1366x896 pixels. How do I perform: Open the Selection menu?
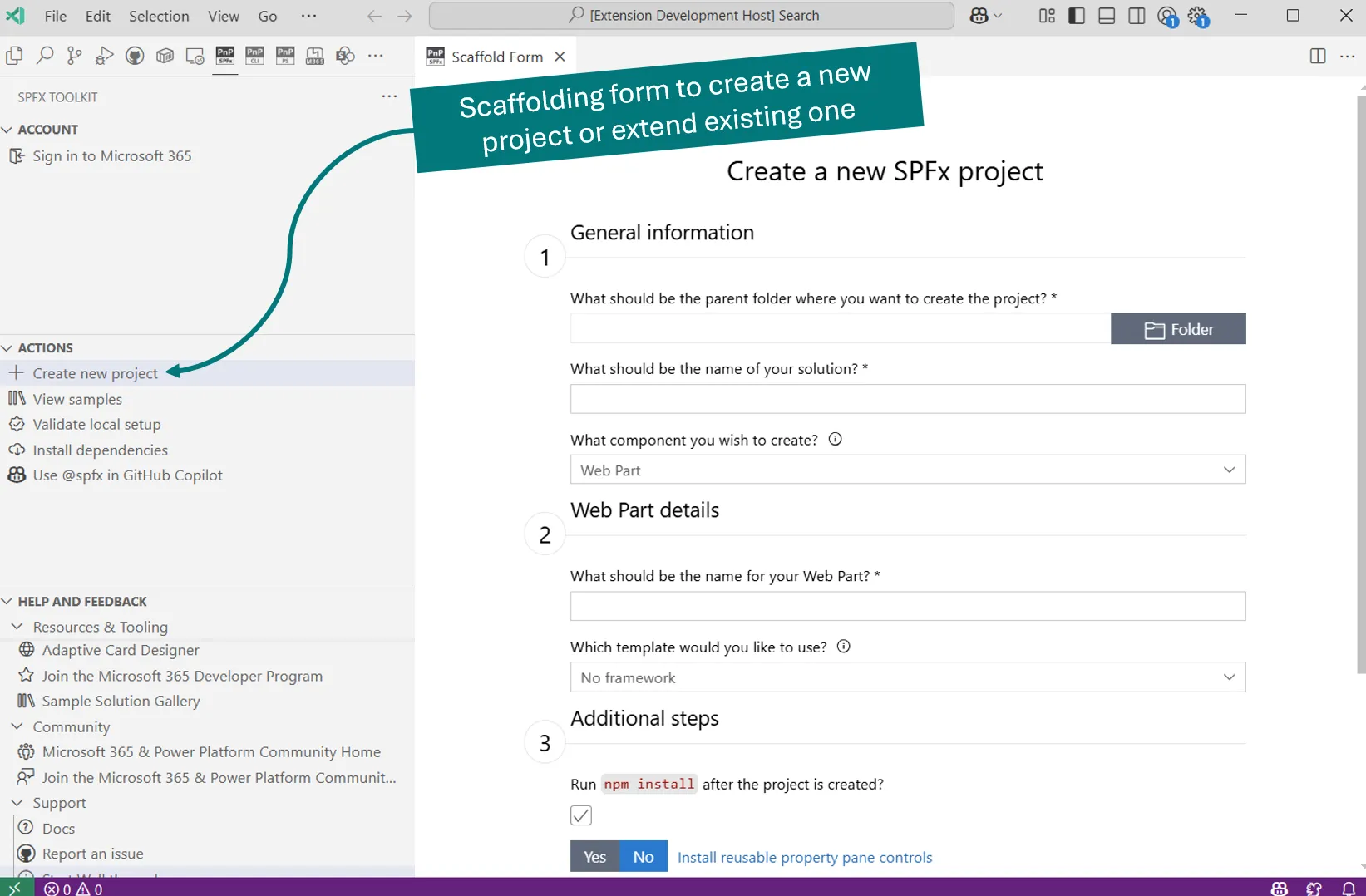point(159,16)
